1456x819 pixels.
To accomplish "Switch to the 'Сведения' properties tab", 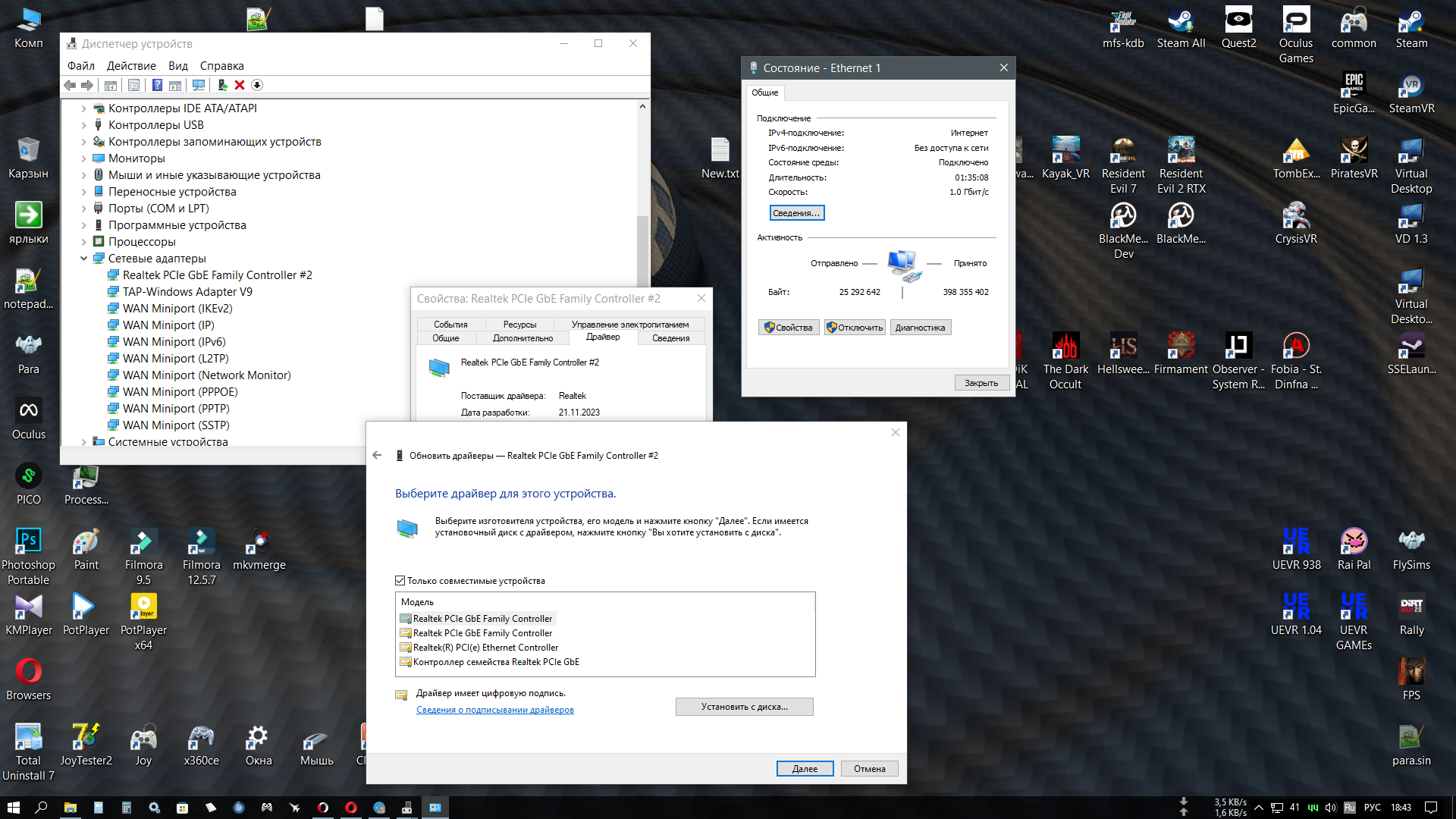I will coord(670,338).
